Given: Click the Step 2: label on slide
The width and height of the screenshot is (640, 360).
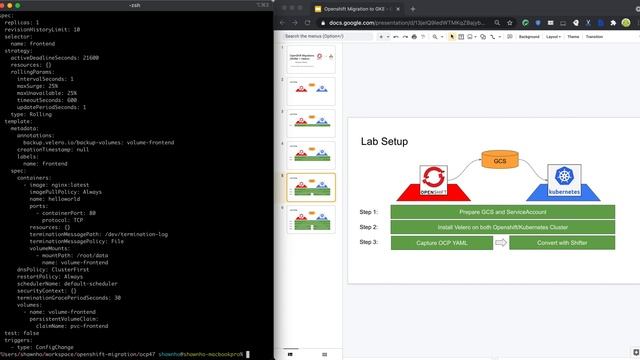Looking at the screenshot, I should coord(369,227).
